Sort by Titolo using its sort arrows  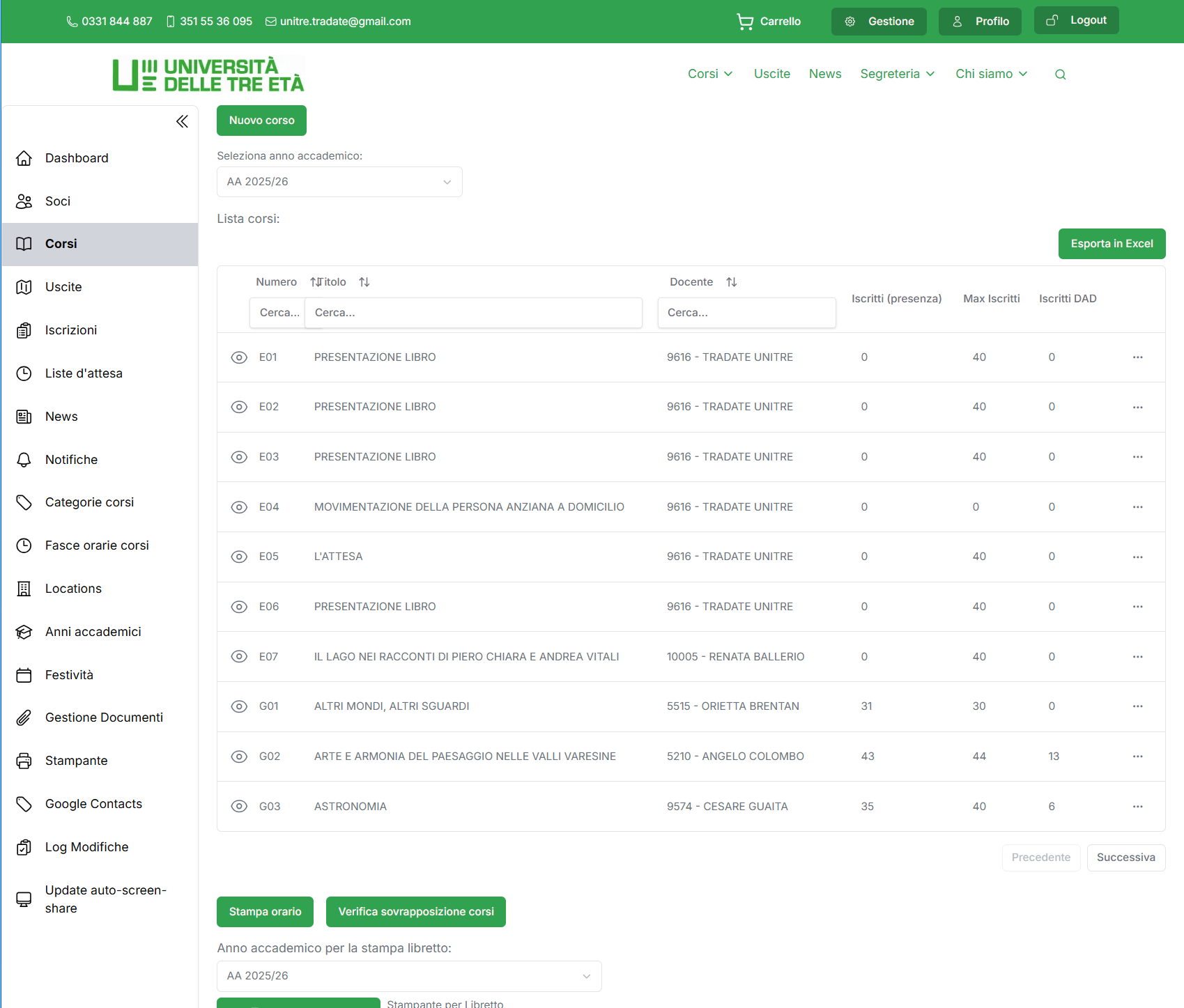point(364,282)
